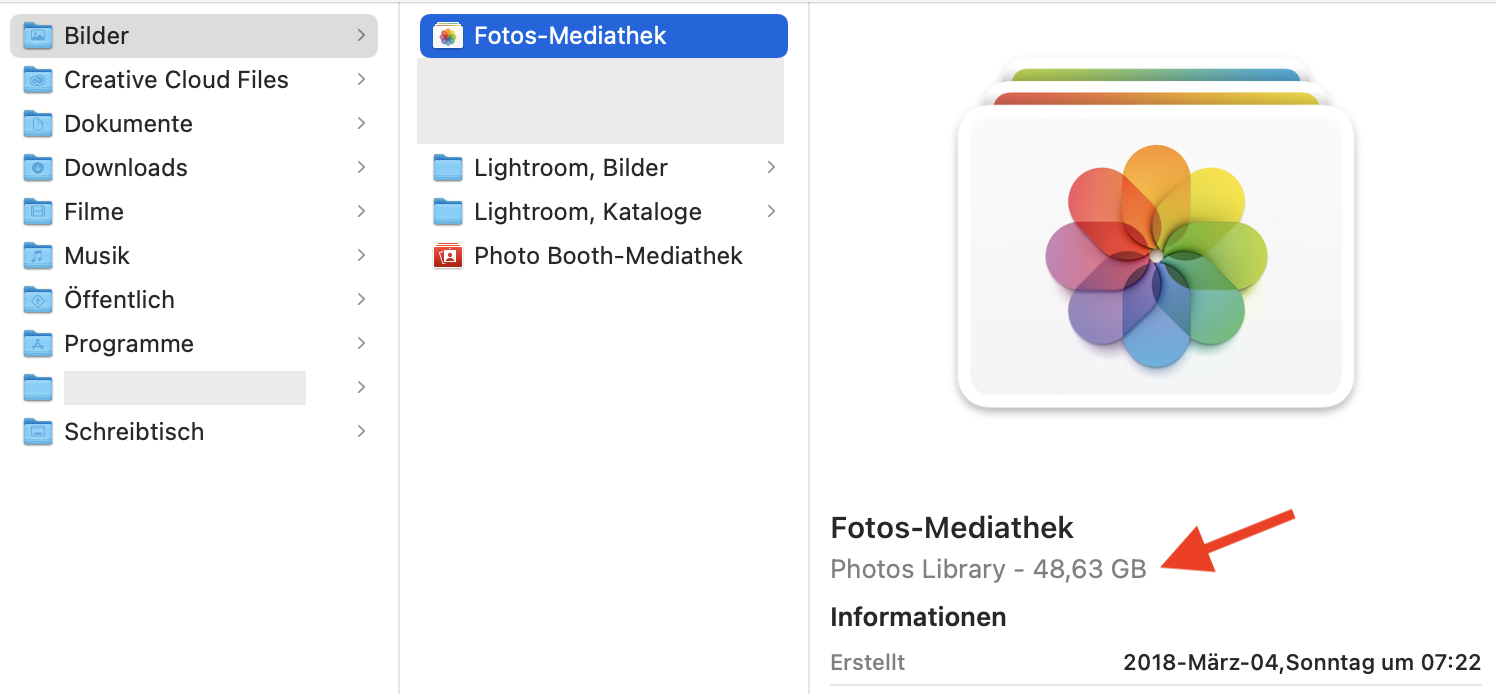Click the Filme folder icon
Viewport: 1496px width, 694px height.
coord(38,212)
